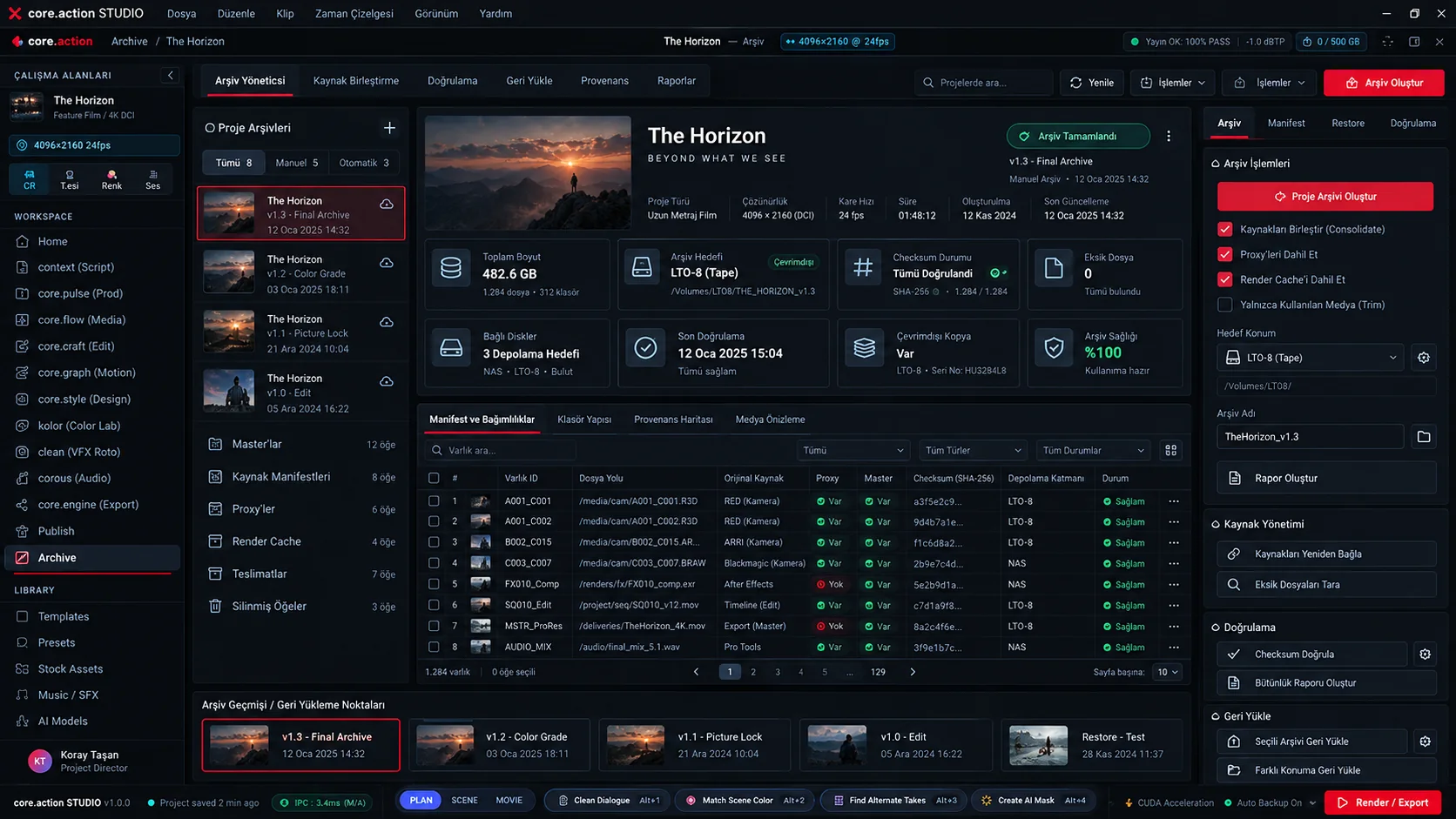Select the Ses workspace mode icon
1456x819 pixels.
(x=153, y=179)
